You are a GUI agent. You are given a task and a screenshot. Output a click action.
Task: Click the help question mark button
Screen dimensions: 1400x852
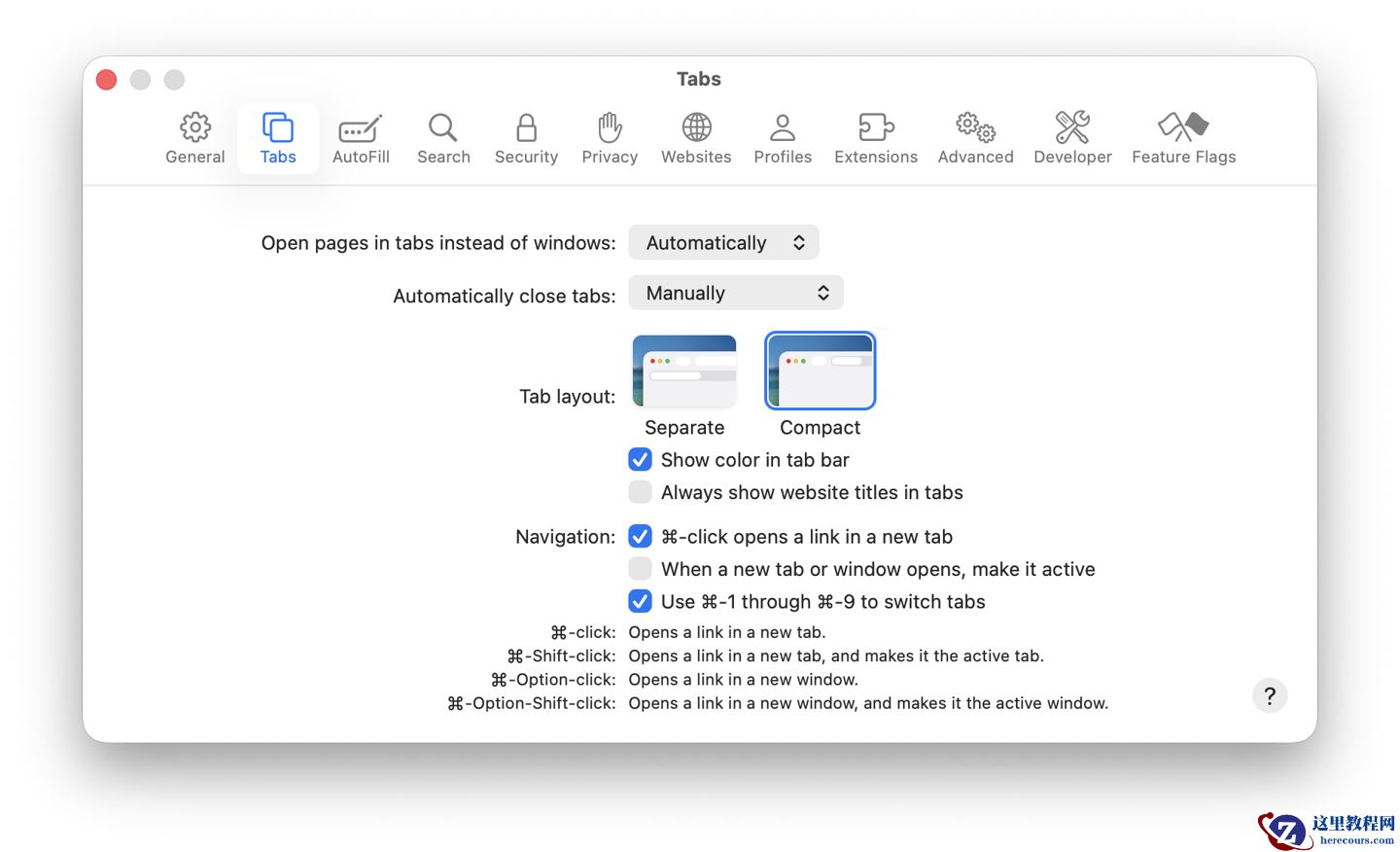point(1270,695)
